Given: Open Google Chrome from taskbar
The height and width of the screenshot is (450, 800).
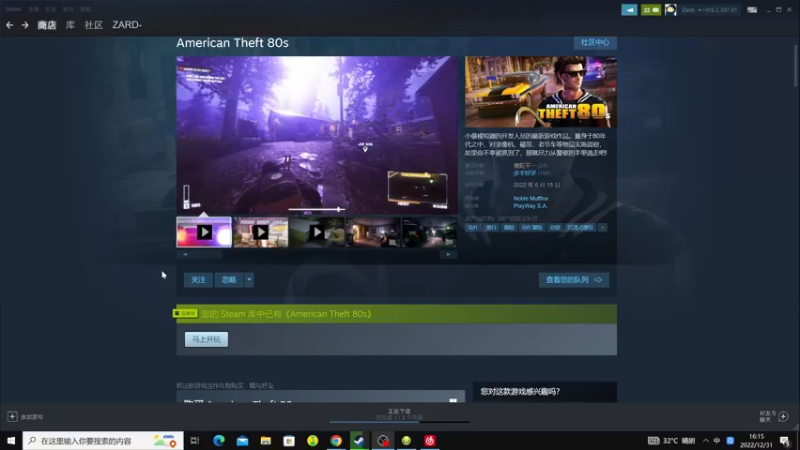Looking at the screenshot, I should [x=336, y=440].
